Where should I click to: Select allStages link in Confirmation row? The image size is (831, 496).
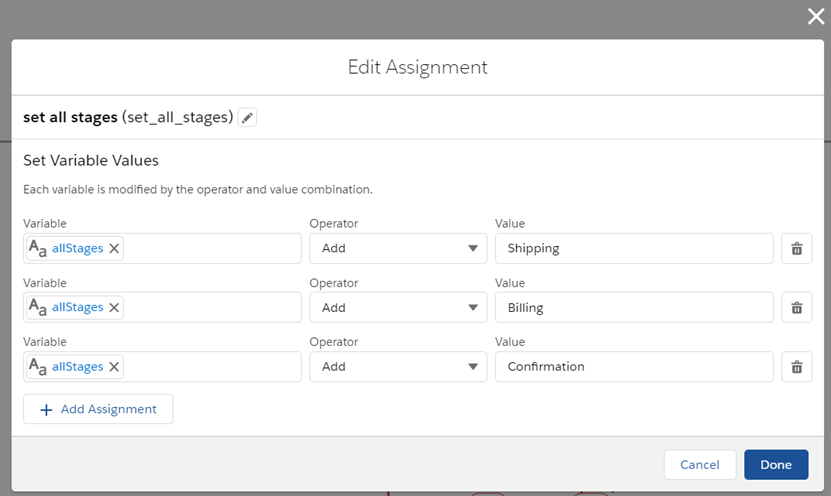77,367
